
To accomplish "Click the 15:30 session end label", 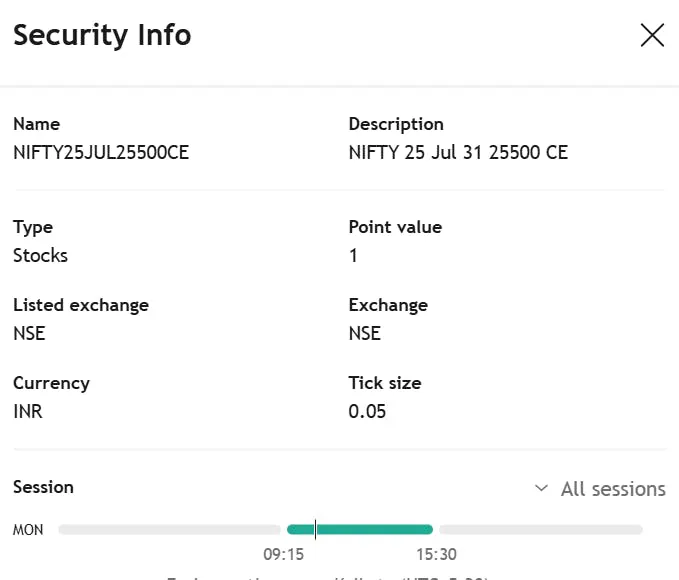I will click(x=436, y=554).
